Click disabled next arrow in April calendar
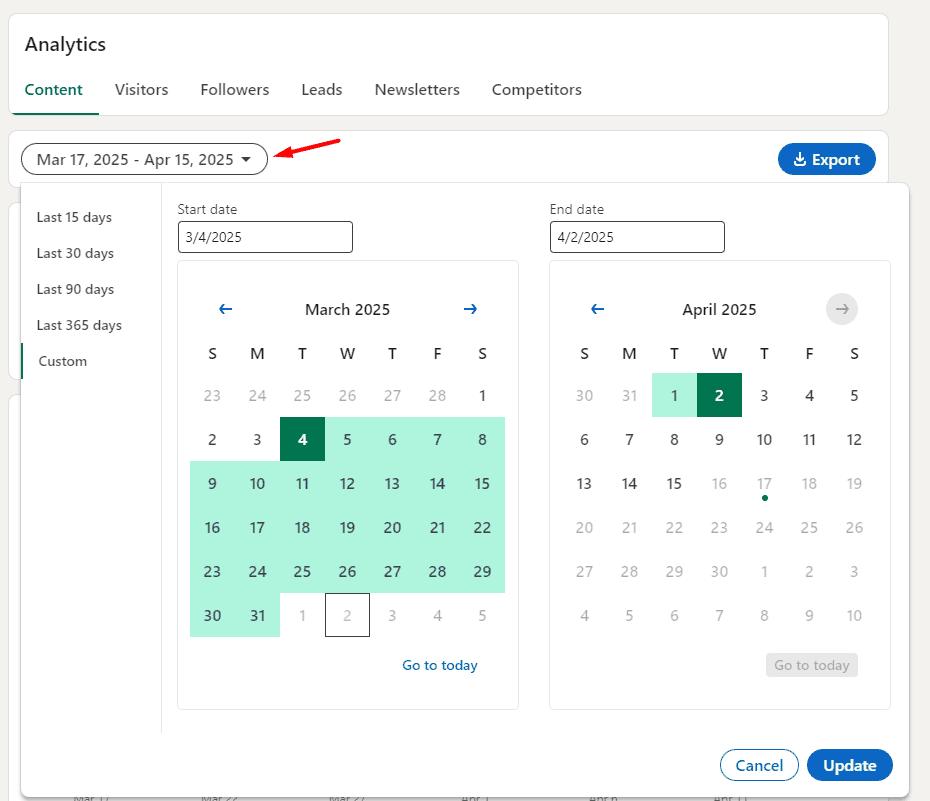930x801 pixels. click(841, 310)
